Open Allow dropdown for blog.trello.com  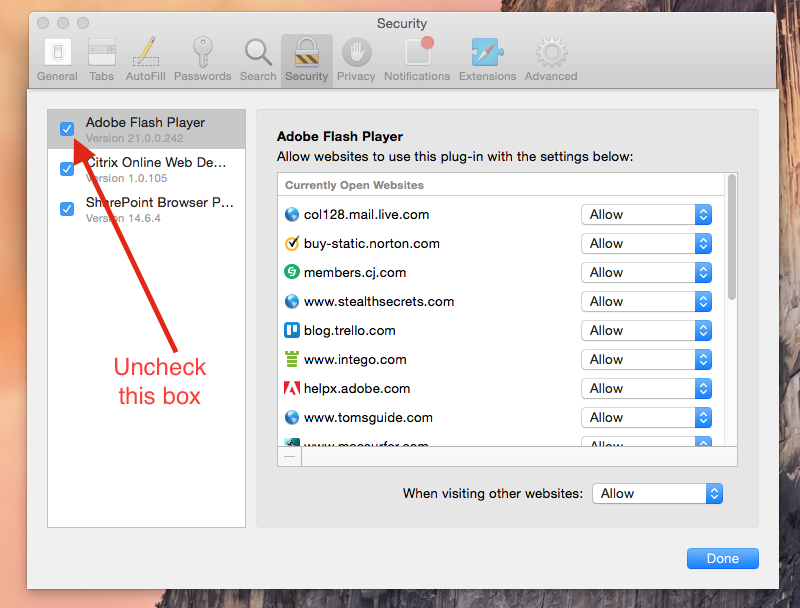[646, 331]
